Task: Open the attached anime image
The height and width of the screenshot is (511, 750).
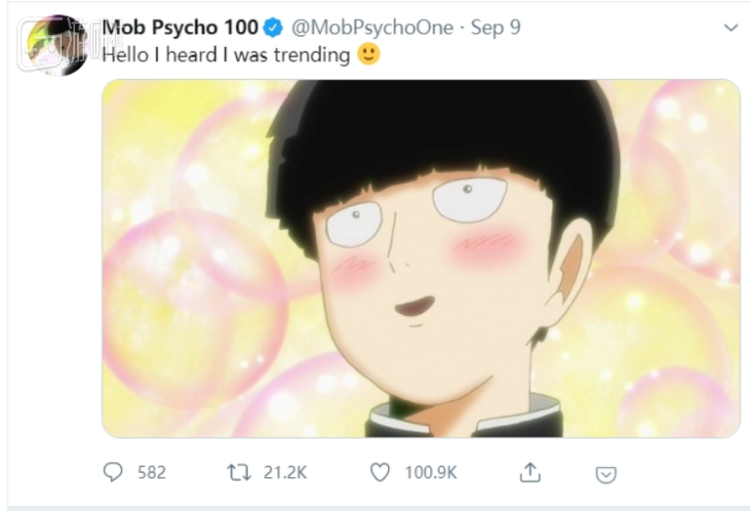Action: (420, 258)
